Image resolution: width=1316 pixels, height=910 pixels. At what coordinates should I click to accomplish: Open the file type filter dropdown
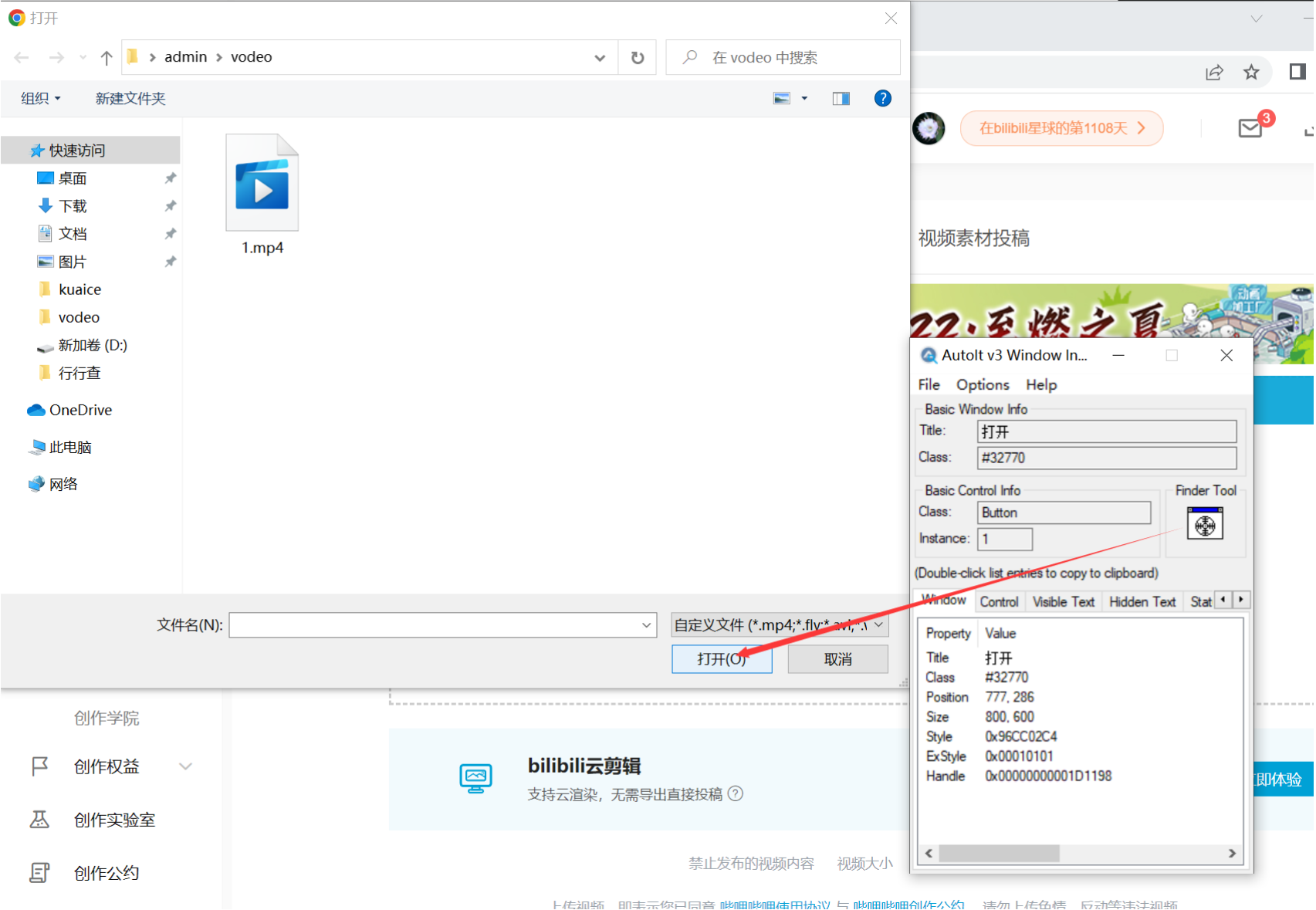pyautogui.click(x=780, y=625)
